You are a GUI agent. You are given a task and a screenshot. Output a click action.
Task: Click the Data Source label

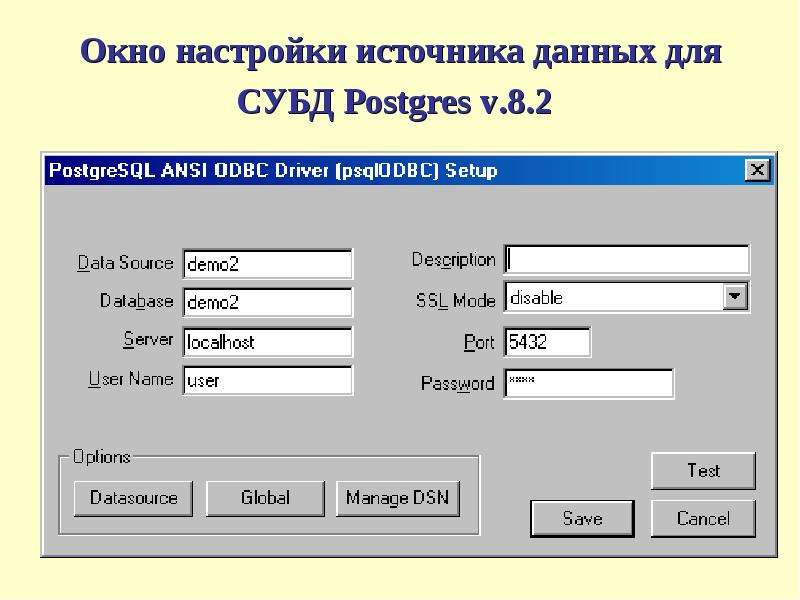click(x=125, y=263)
